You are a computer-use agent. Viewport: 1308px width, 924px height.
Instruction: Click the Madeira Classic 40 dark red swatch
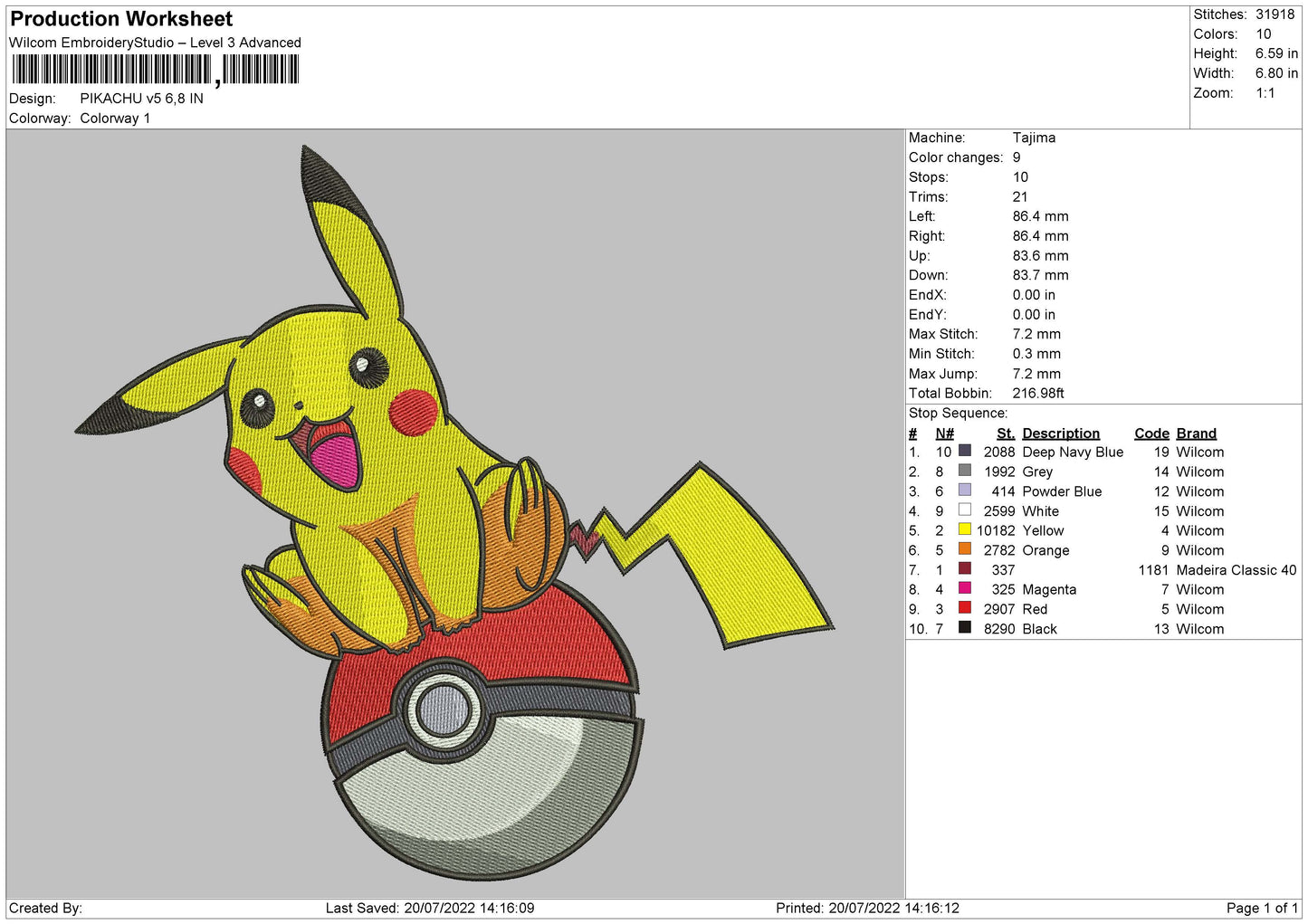(965, 569)
